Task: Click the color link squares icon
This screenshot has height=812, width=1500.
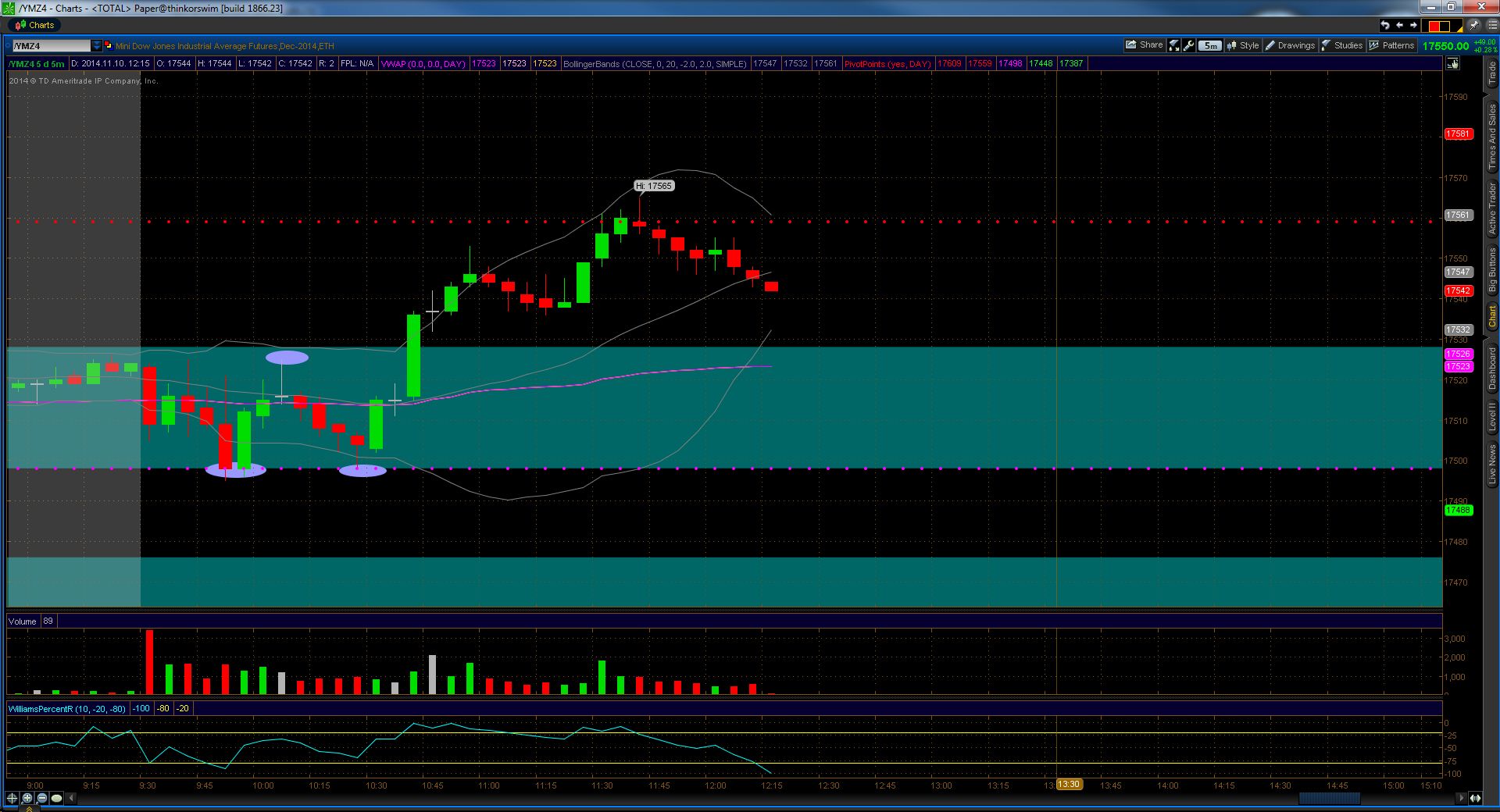Action: [109, 45]
